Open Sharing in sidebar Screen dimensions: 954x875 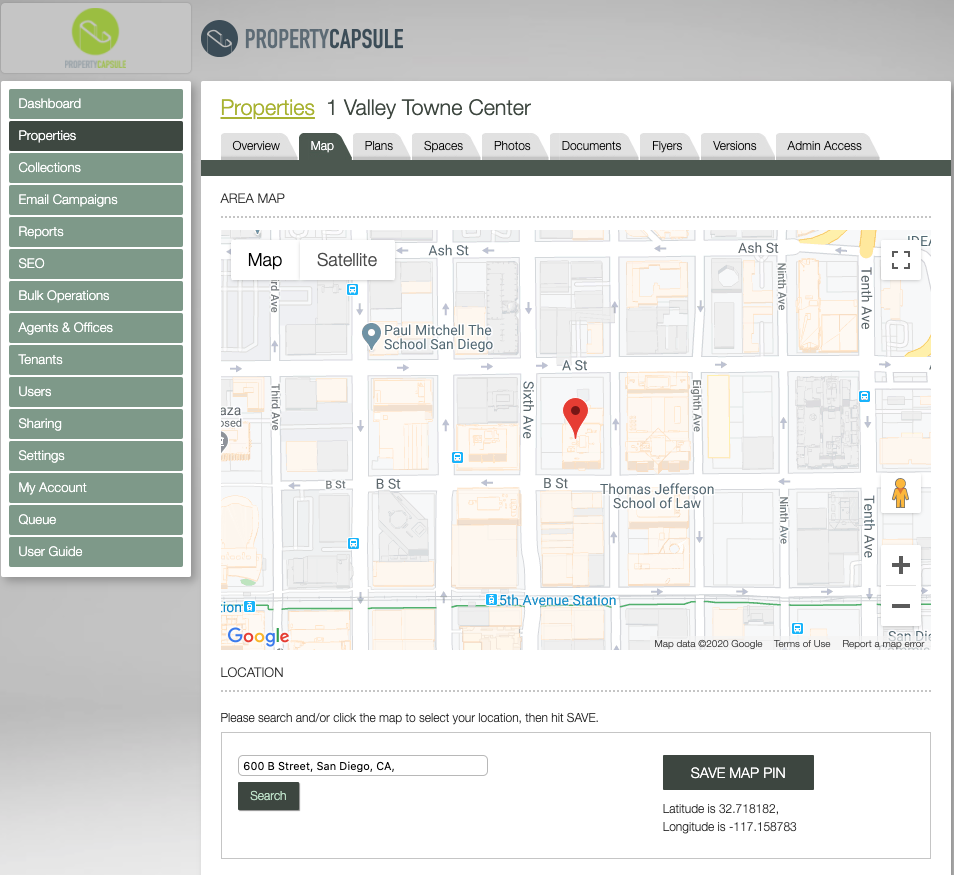[x=96, y=424]
